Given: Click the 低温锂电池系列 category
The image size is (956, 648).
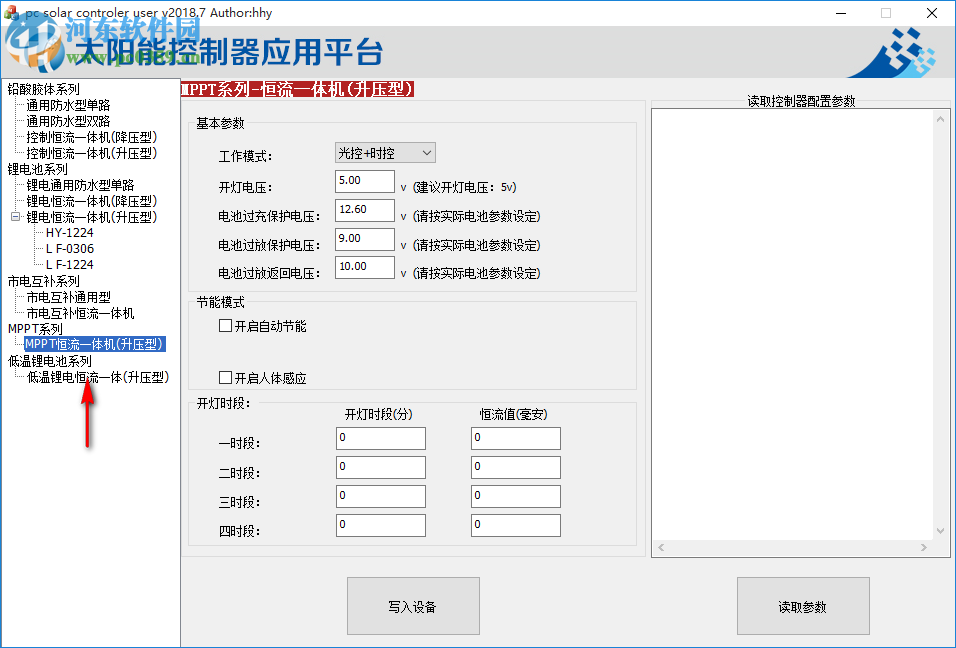Looking at the screenshot, I should tap(49, 361).
